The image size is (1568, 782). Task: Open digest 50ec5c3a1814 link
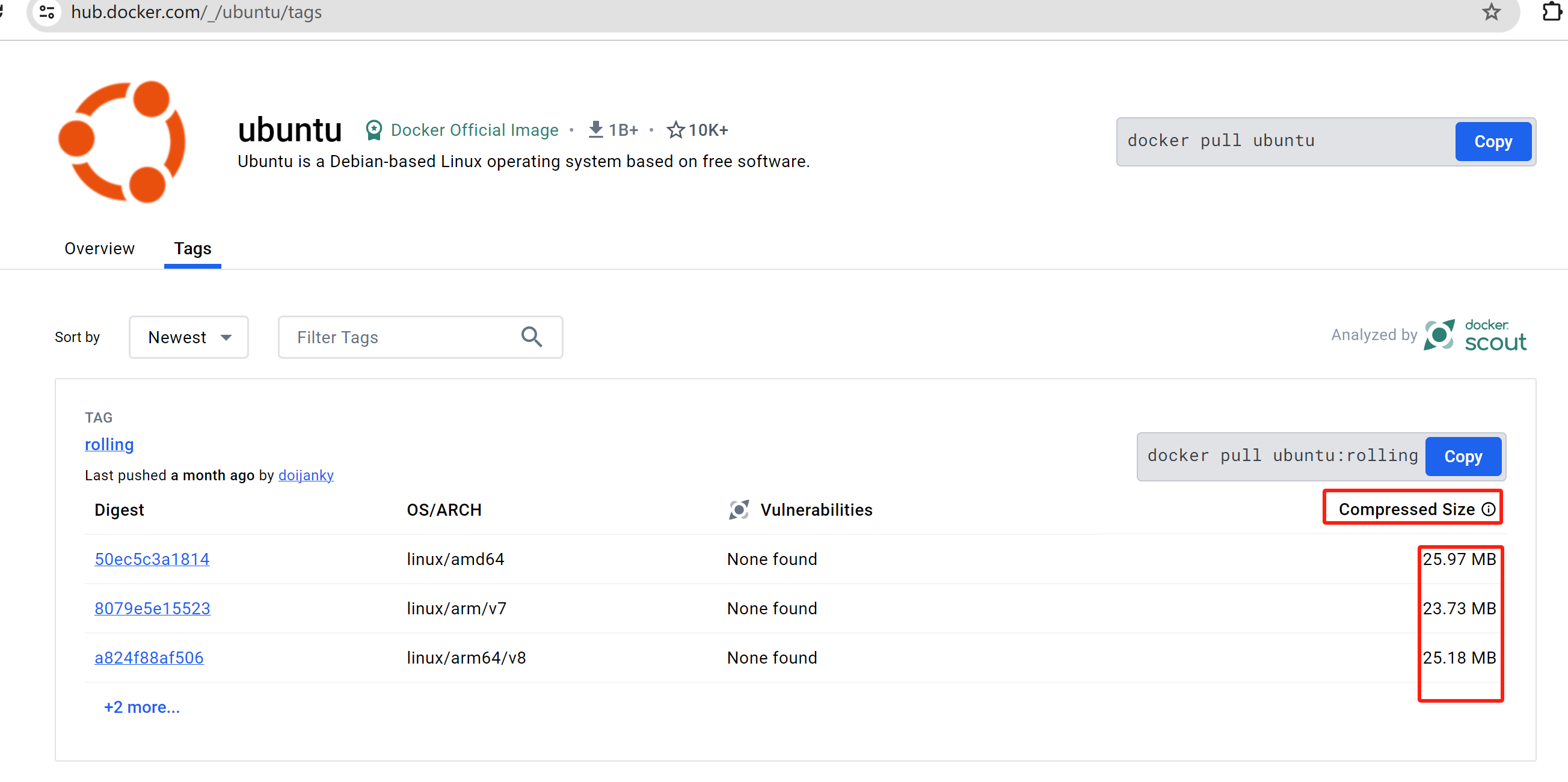pos(152,560)
